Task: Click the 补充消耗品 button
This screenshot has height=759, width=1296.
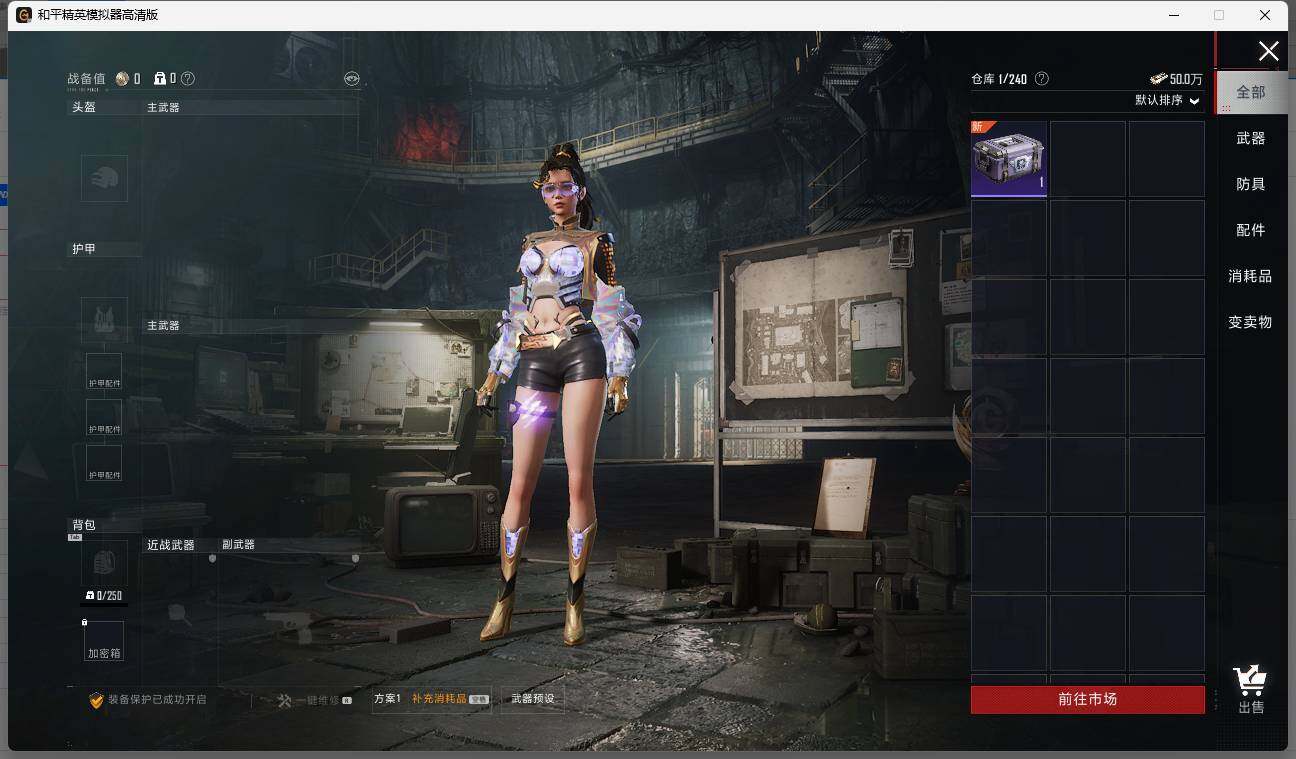Action: (x=450, y=699)
